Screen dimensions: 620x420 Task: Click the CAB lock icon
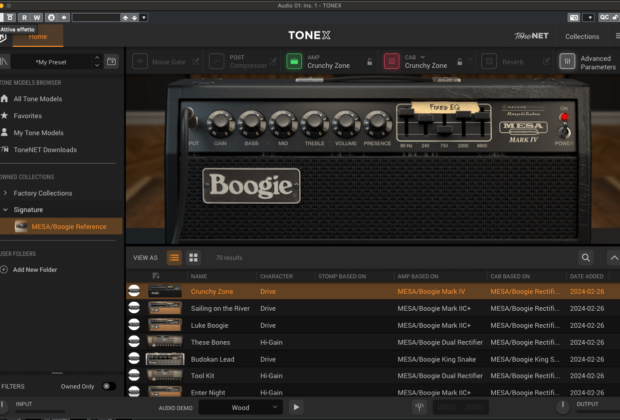click(459, 62)
